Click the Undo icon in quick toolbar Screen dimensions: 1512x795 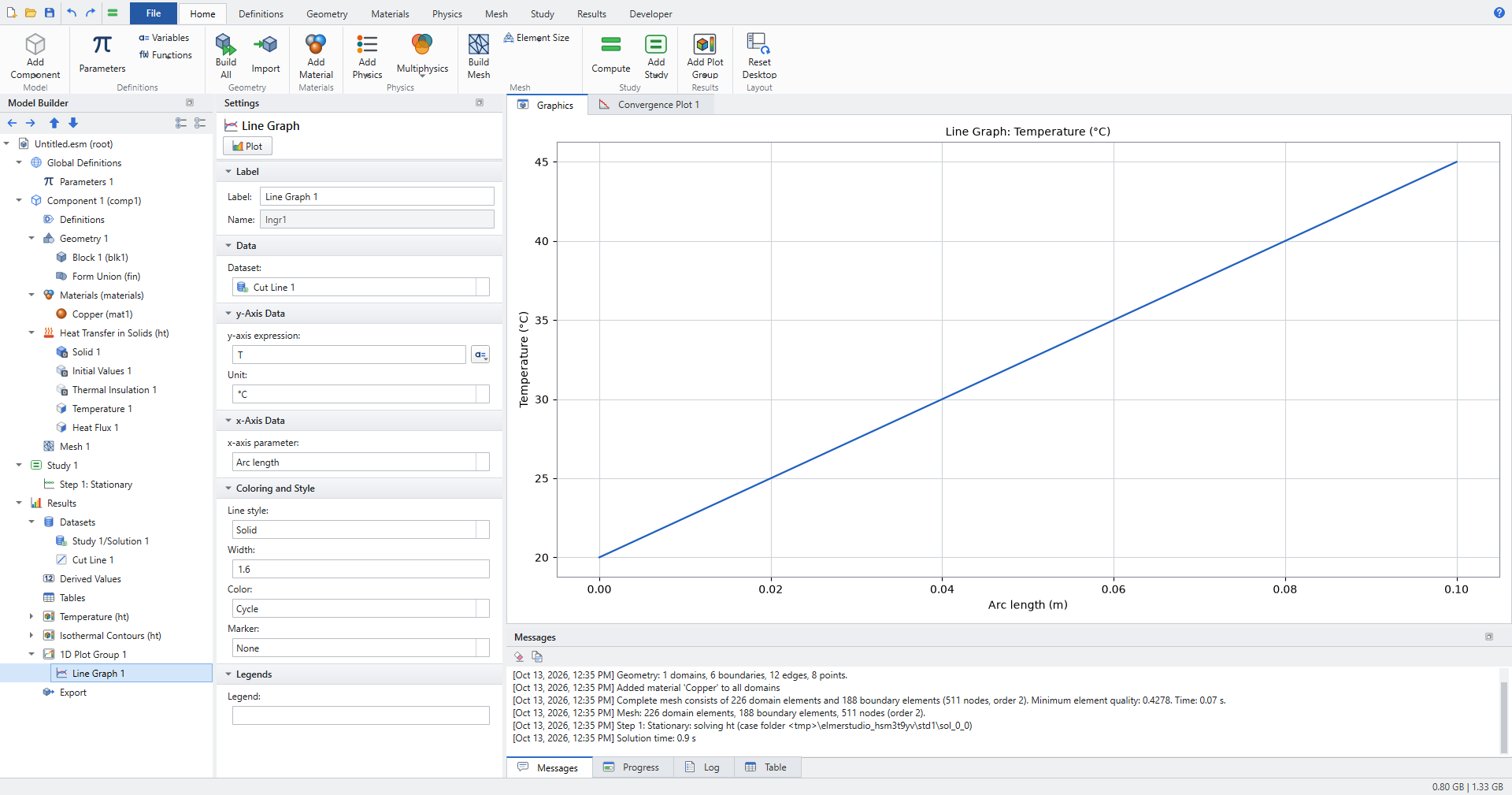point(72,13)
